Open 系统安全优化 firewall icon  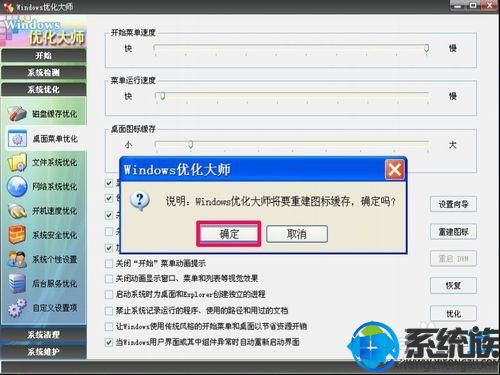pyautogui.click(x=17, y=235)
